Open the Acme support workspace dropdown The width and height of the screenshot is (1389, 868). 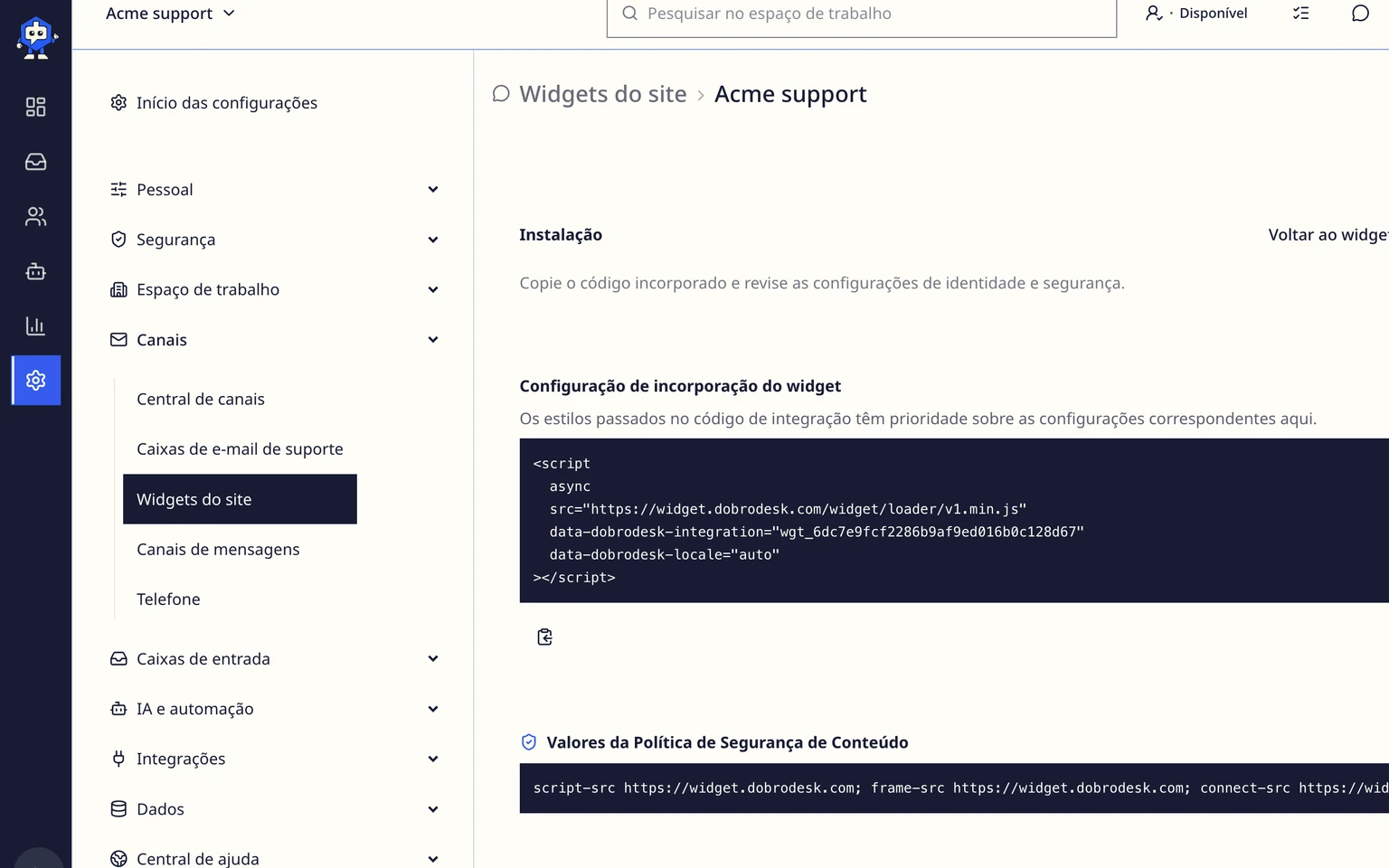(x=170, y=13)
